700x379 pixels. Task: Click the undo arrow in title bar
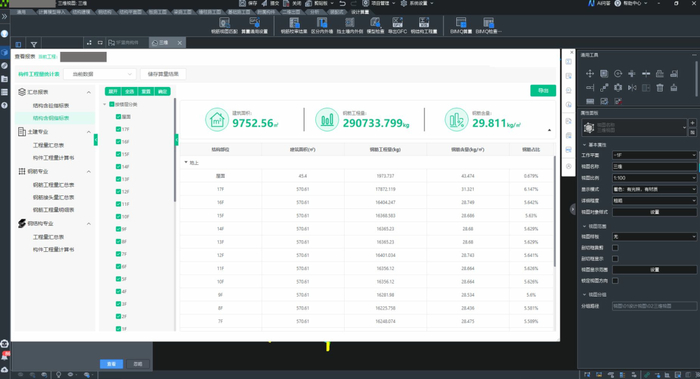coord(342,3)
